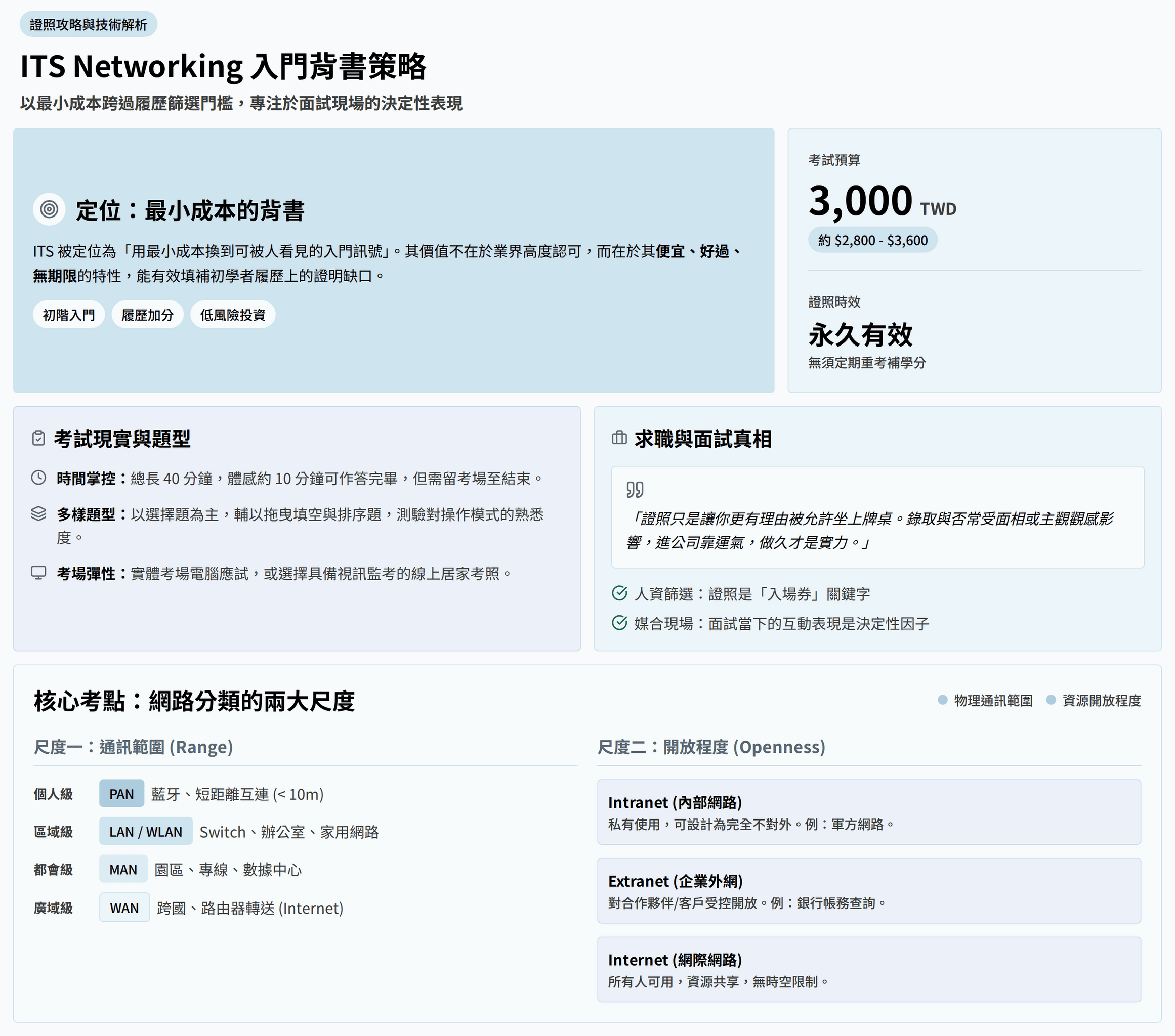The image size is (1175, 1036).
Task: Click the 低風險投資 tag
Action: (232, 315)
